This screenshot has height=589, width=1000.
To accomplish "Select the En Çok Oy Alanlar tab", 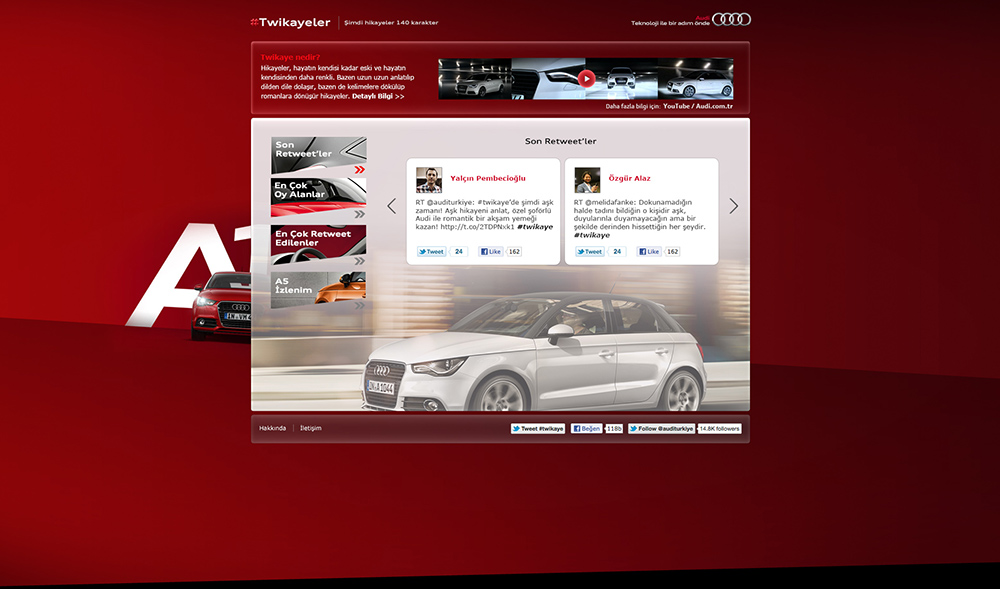I will pyautogui.click(x=318, y=198).
